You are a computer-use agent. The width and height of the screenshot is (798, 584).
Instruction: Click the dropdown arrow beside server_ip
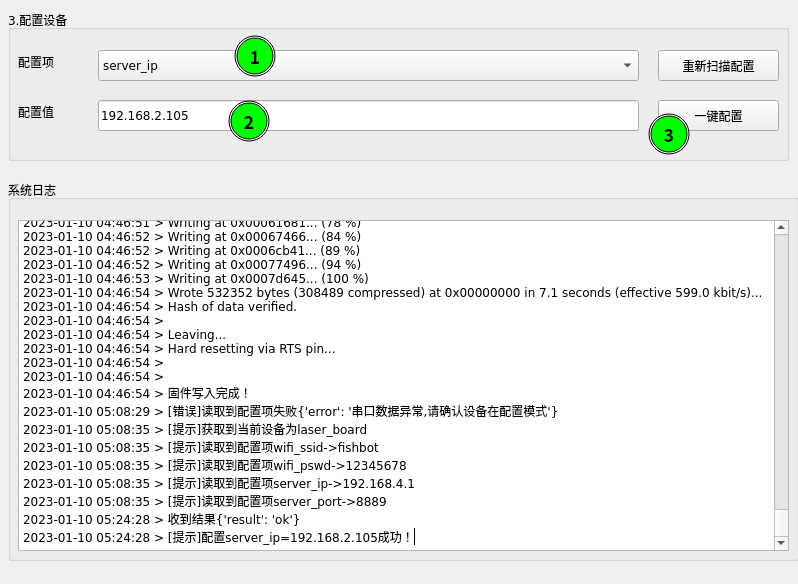point(627,65)
